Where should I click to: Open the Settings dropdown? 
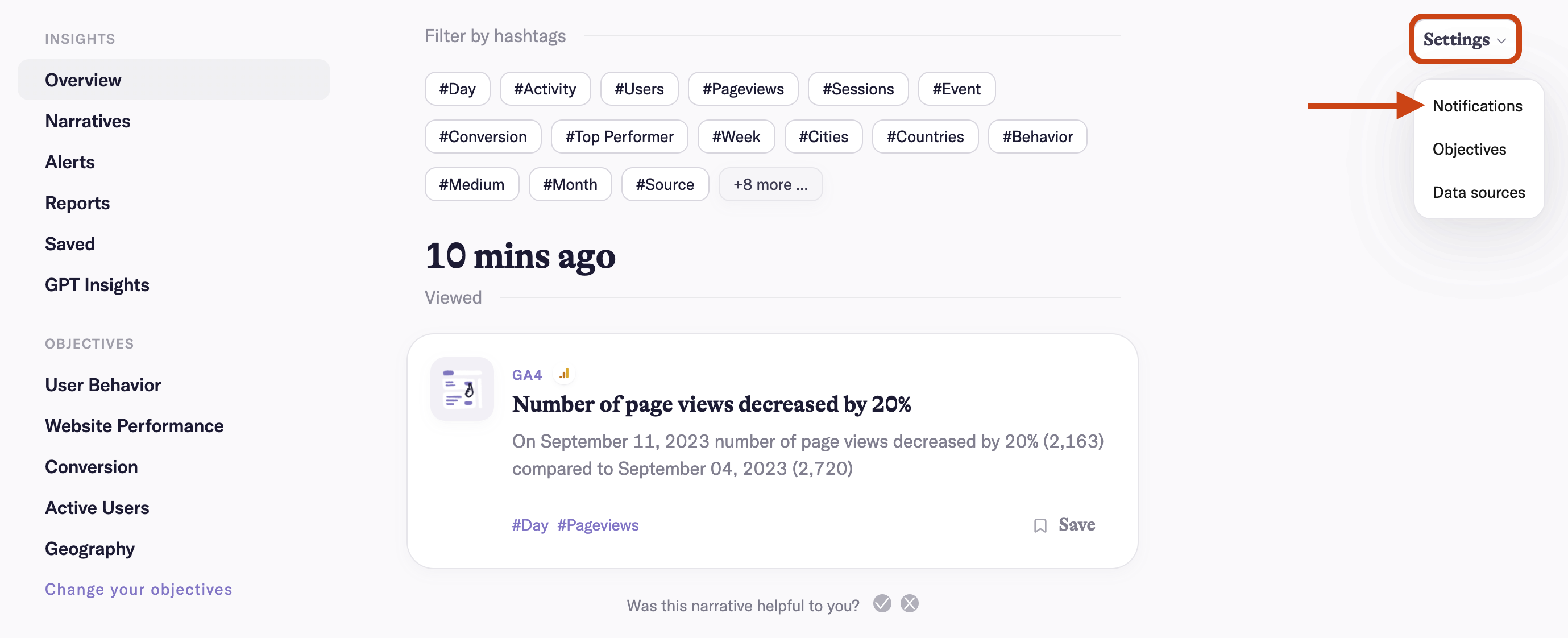pos(1464,40)
